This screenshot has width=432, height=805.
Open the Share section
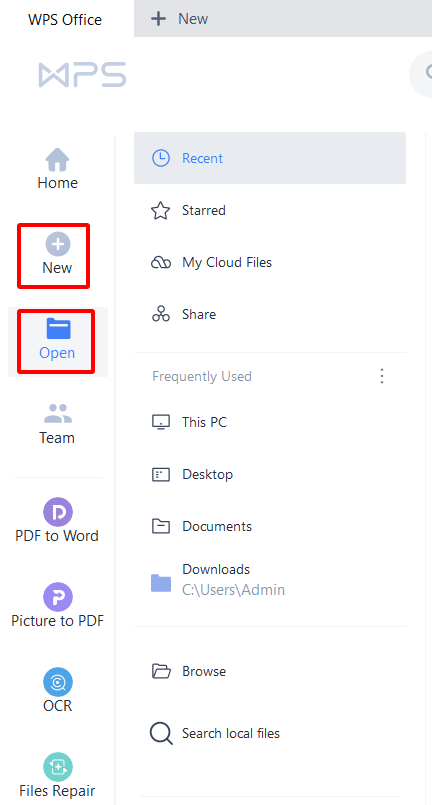[x=270, y=314]
